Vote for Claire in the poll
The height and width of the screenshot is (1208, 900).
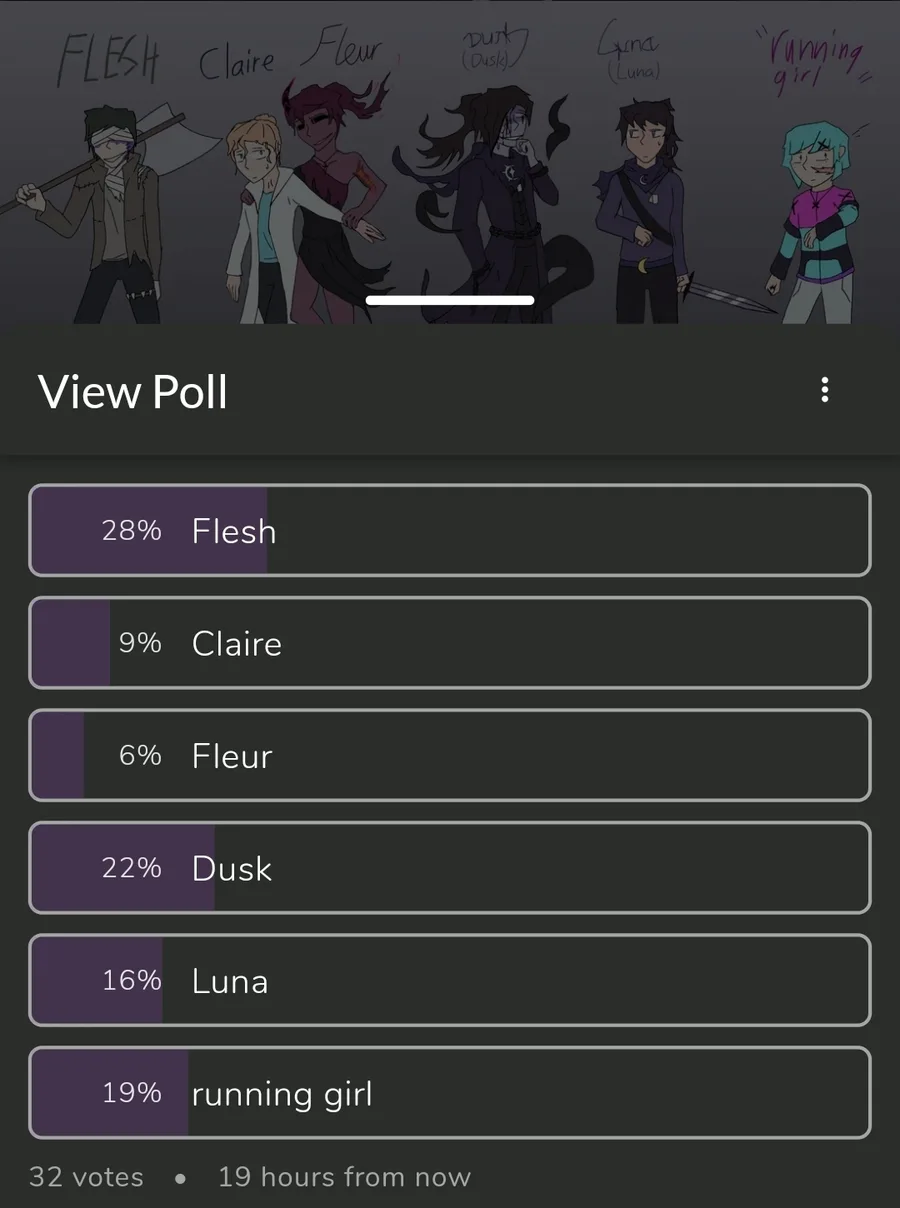click(449, 643)
